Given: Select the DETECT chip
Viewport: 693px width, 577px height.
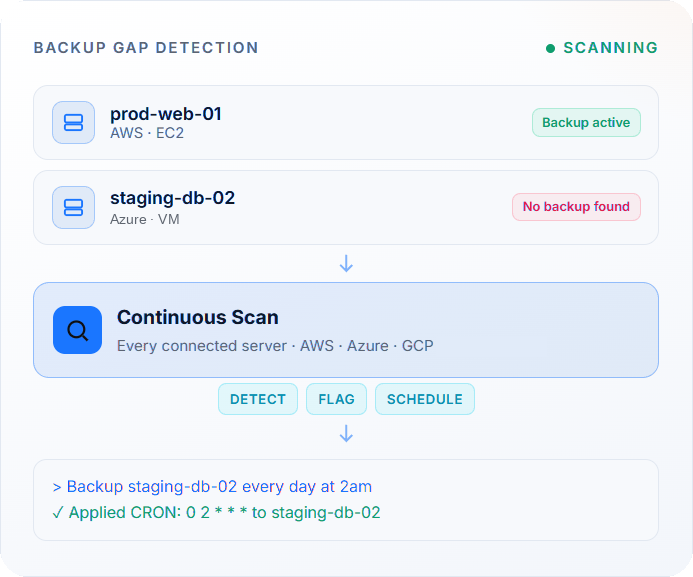Looking at the screenshot, I should [258, 399].
